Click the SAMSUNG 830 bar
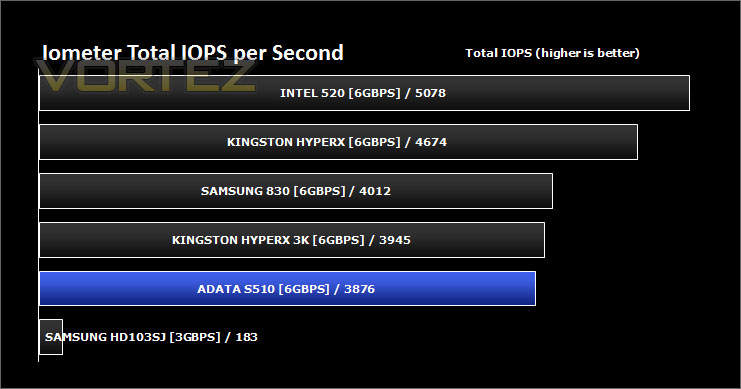This screenshot has width=741, height=389. point(296,191)
